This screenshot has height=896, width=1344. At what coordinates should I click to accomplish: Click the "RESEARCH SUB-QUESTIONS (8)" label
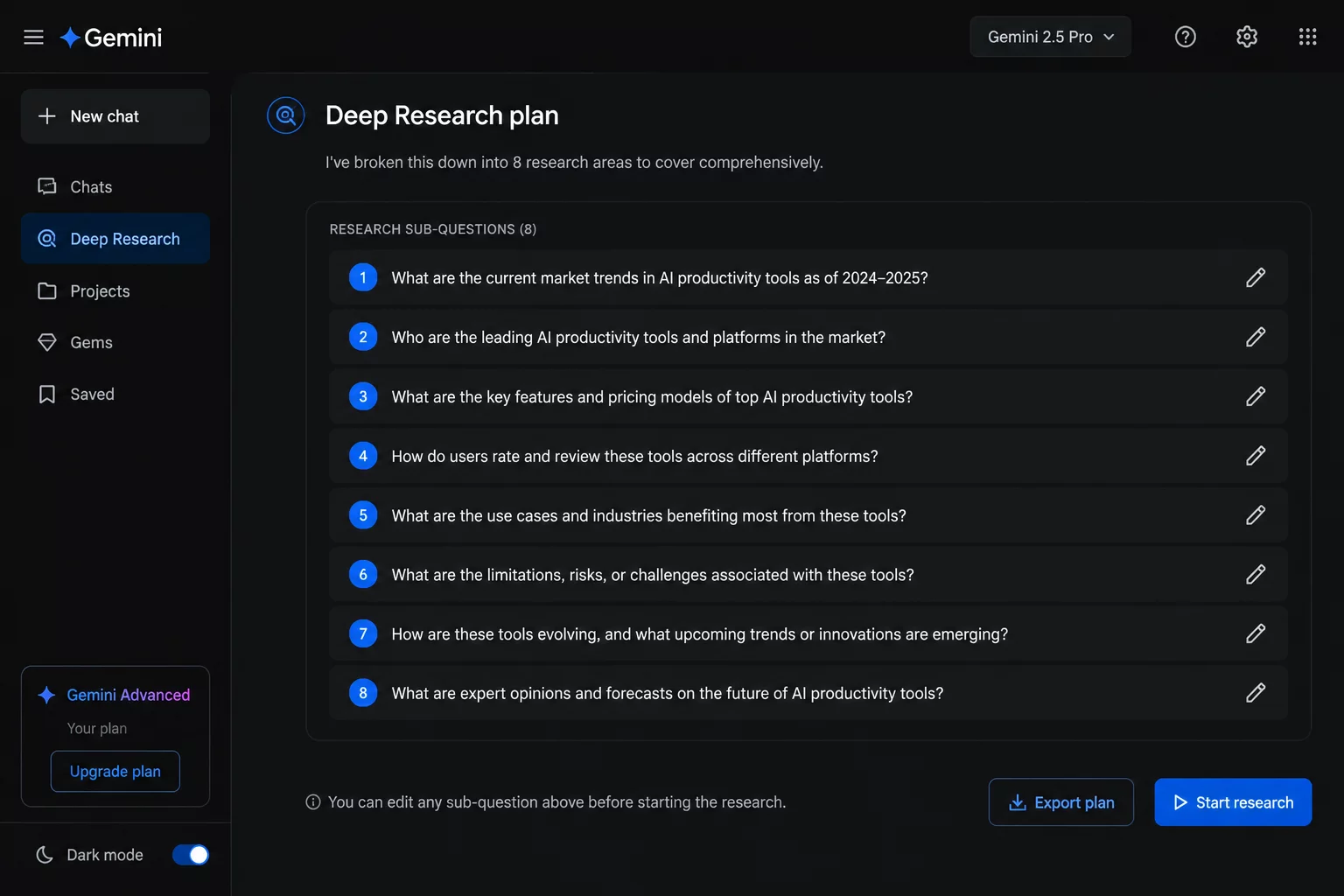433,229
